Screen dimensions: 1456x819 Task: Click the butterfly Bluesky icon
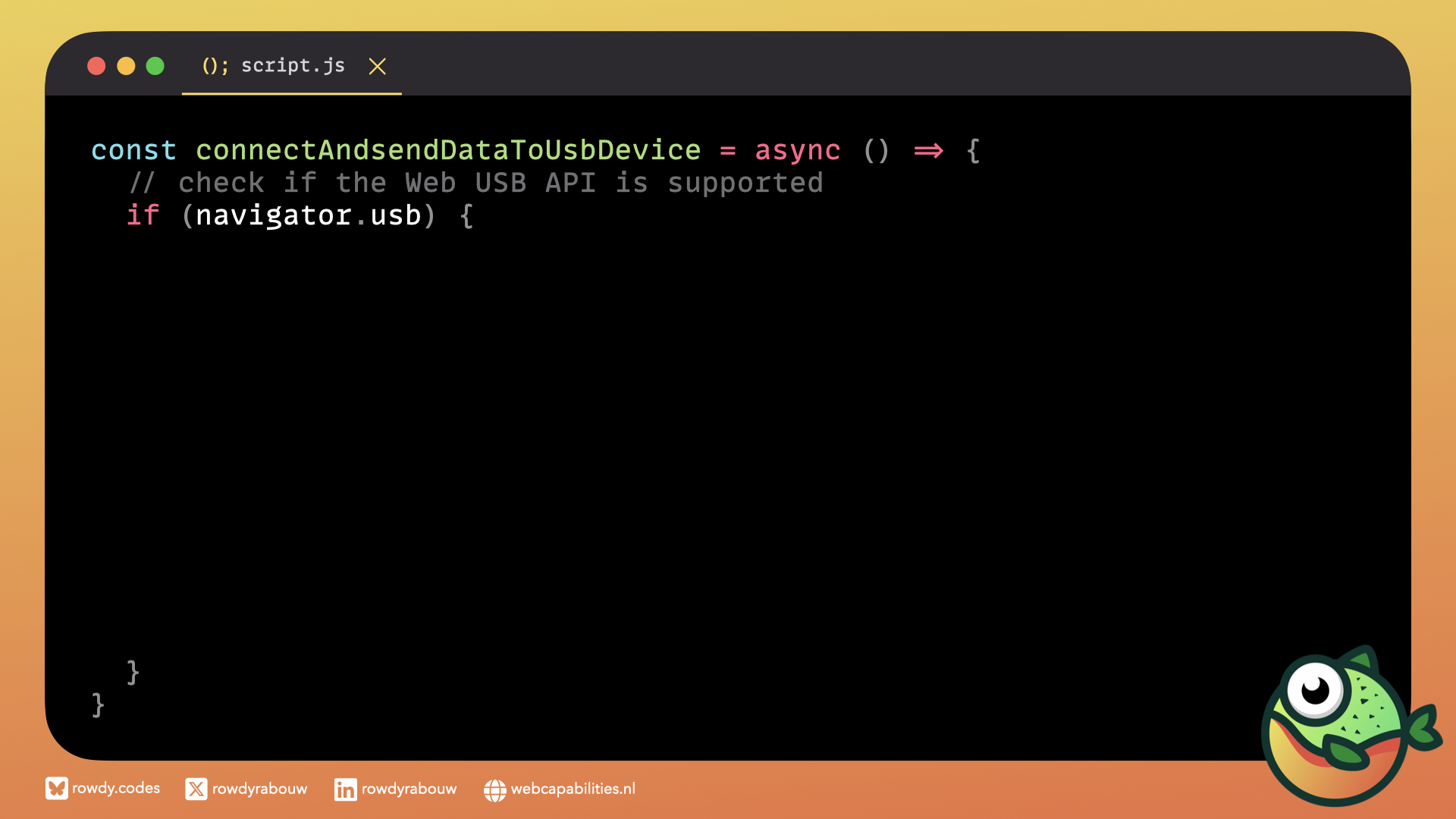[x=56, y=789]
